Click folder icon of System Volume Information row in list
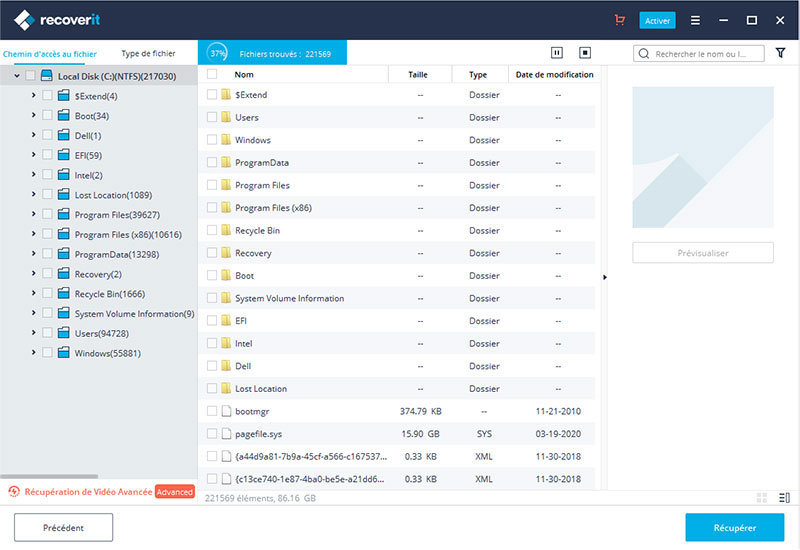 click(226, 298)
